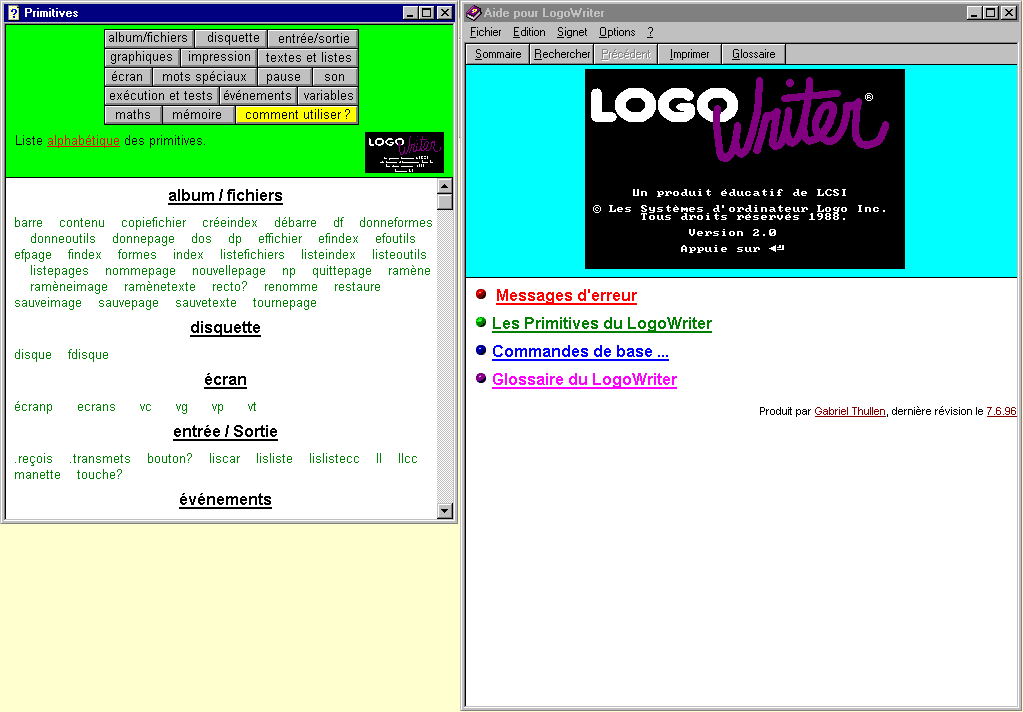The width and height of the screenshot is (1023, 712).
Task: Open the Signet menu
Action: coord(572,32)
